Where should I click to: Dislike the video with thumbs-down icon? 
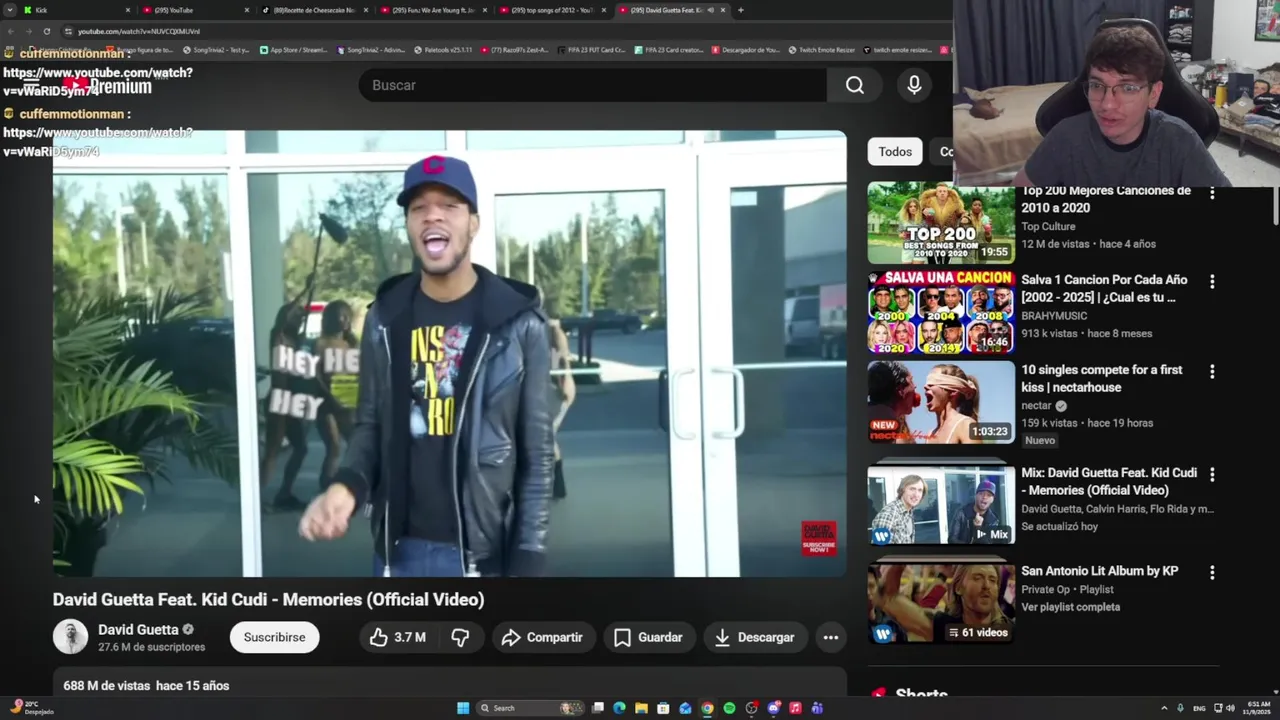(x=460, y=637)
